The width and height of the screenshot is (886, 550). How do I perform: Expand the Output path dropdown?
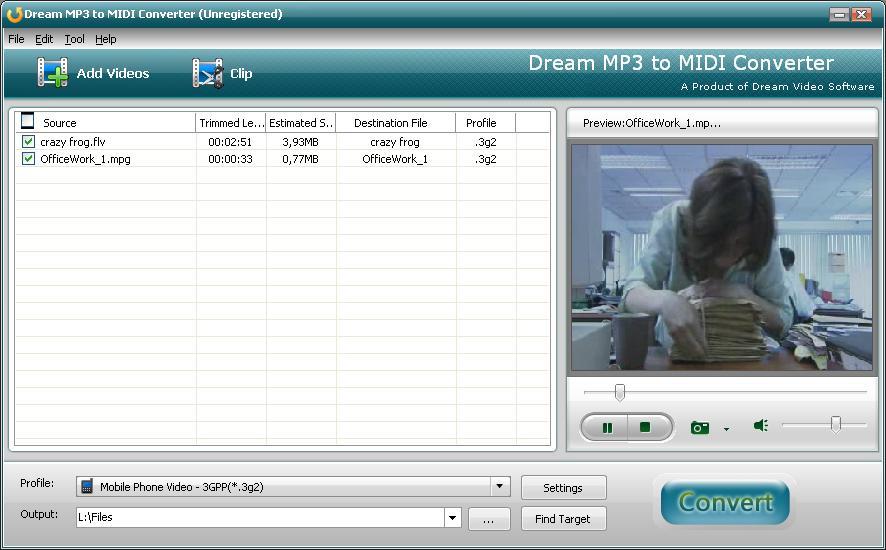tap(452, 517)
